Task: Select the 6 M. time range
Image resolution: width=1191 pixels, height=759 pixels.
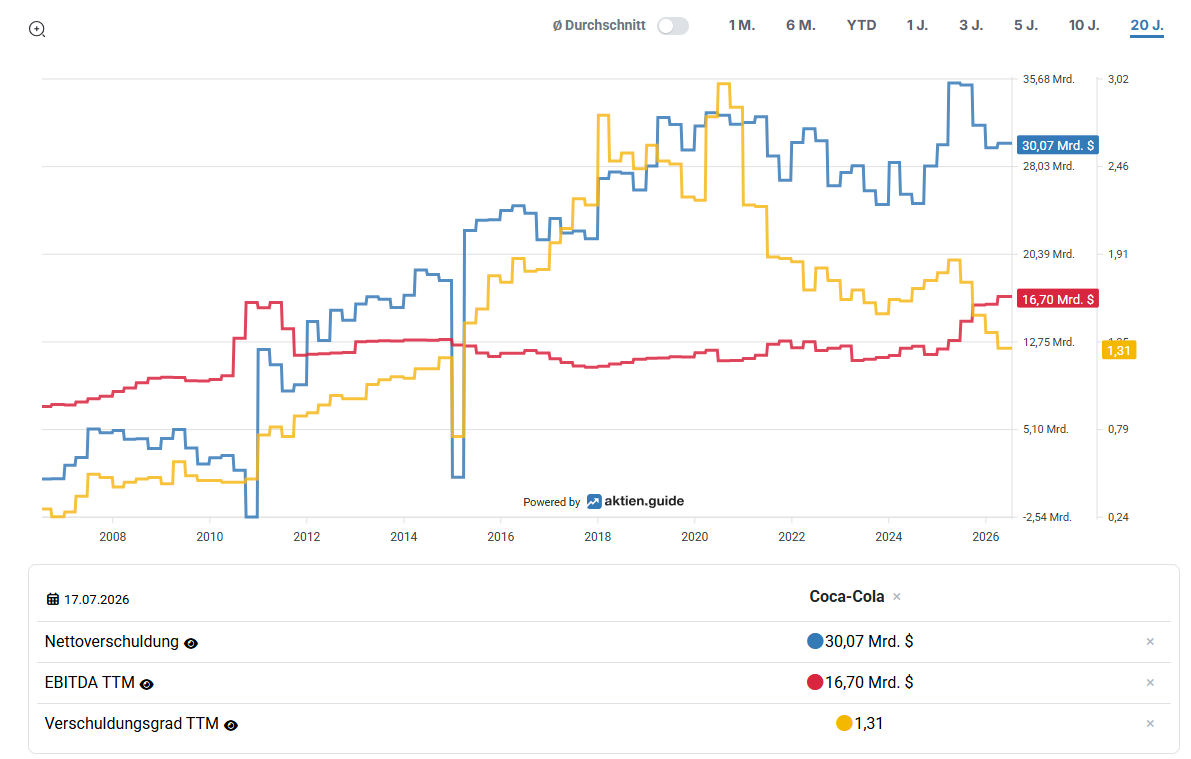Action: (801, 25)
